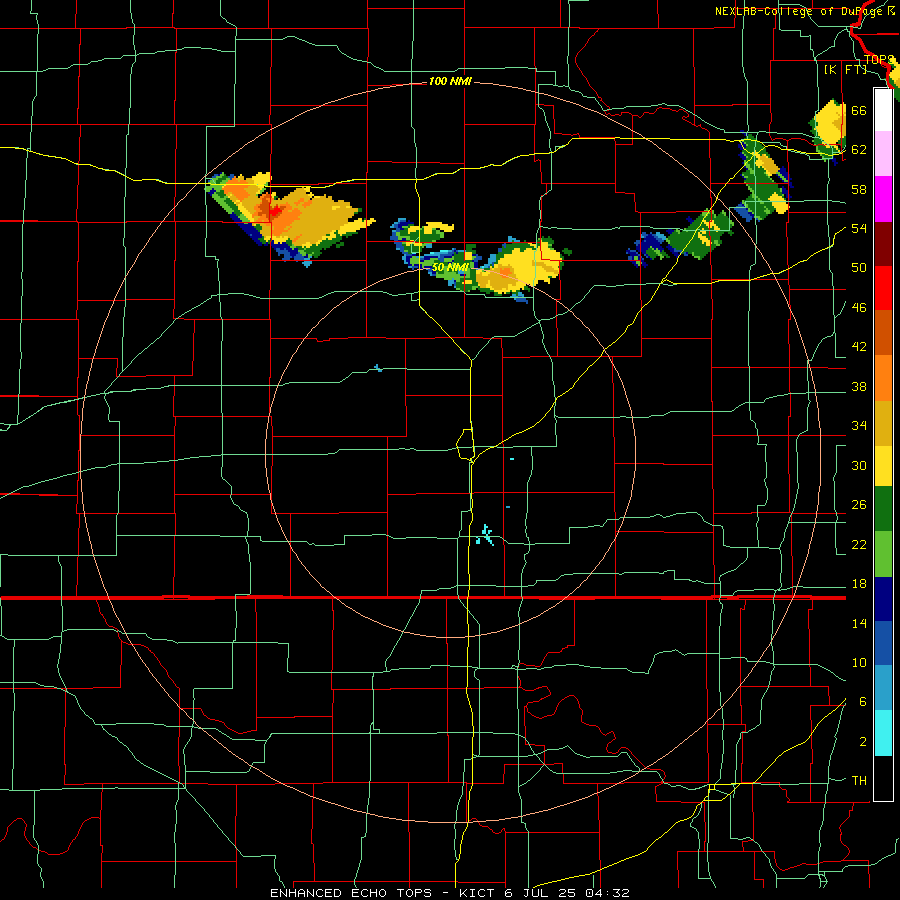Click the navy blue legend swatch
The height and width of the screenshot is (900, 900).
[x=883, y=599]
